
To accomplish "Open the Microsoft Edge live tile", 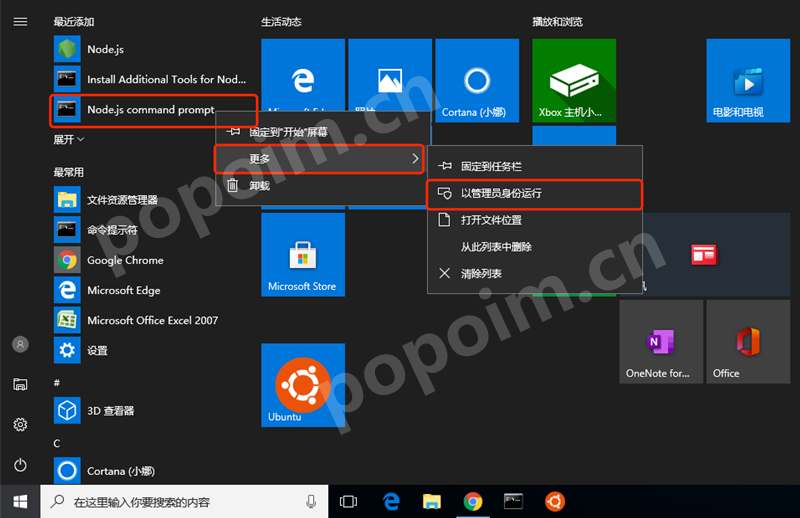I will pos(303,76).
